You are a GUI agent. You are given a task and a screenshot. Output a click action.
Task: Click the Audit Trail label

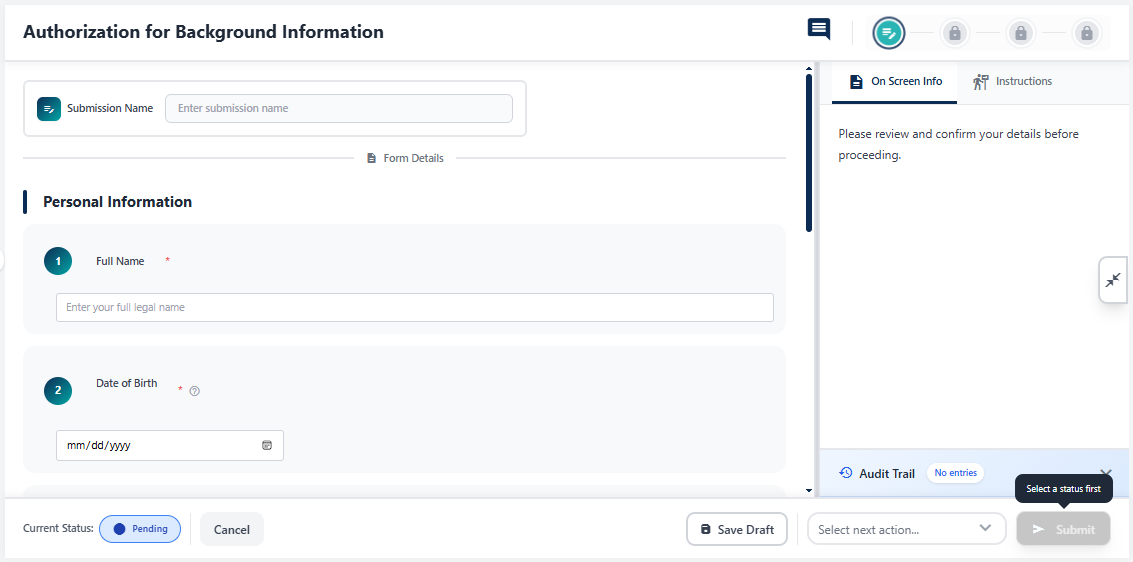887,474
